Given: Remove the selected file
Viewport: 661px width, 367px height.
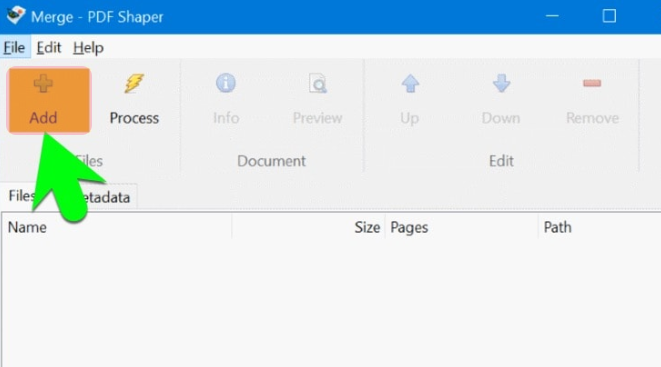Looking at the screenshot, I should (x=592, y=100).
